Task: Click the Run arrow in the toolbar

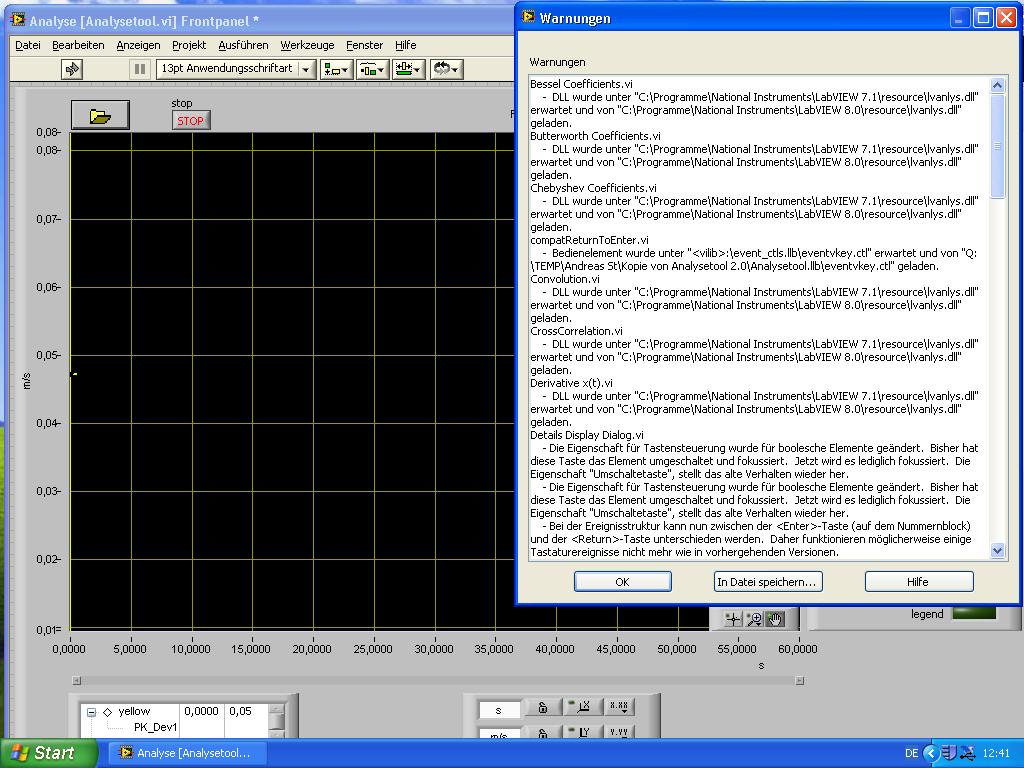Action: 71,69
